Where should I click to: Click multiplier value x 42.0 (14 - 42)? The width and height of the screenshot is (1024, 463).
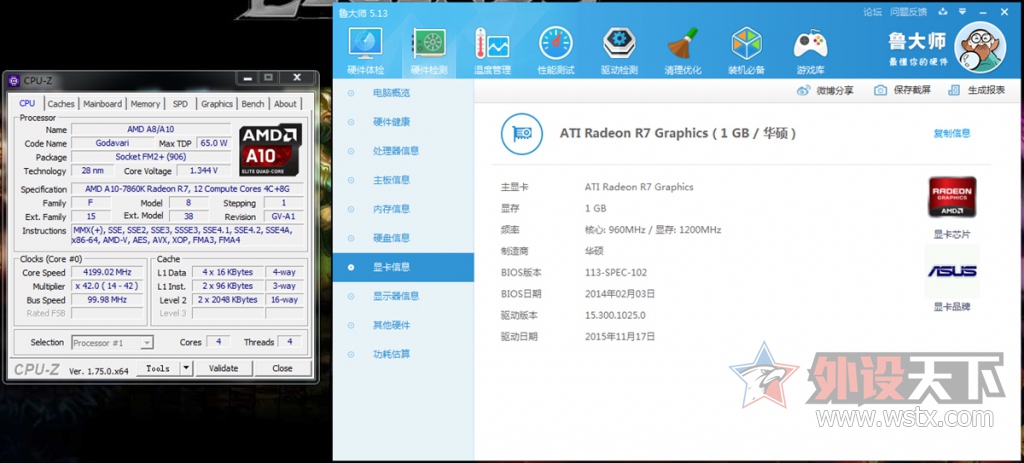(107, 286)
